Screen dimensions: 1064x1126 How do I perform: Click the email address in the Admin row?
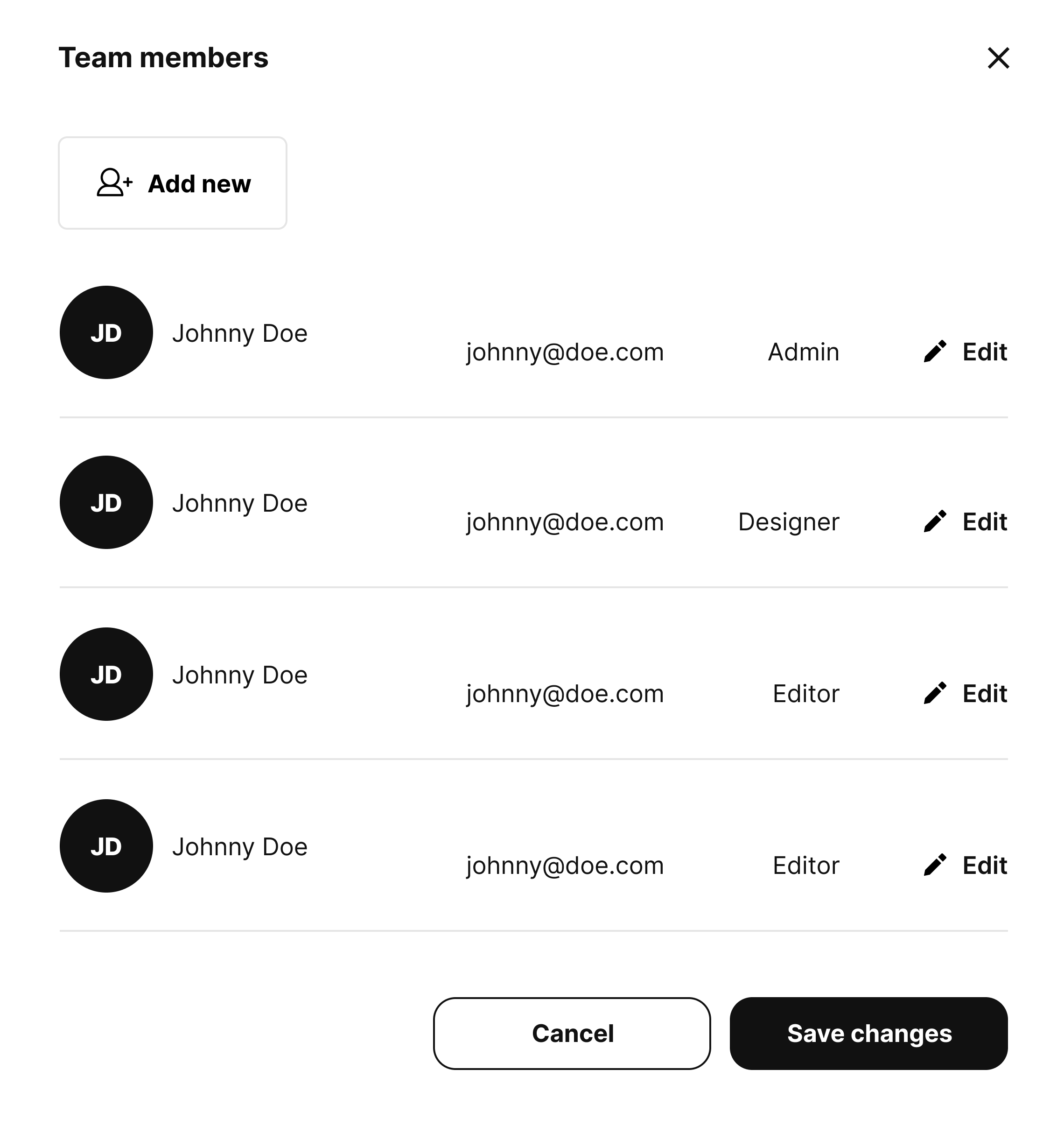coord(565,352)
